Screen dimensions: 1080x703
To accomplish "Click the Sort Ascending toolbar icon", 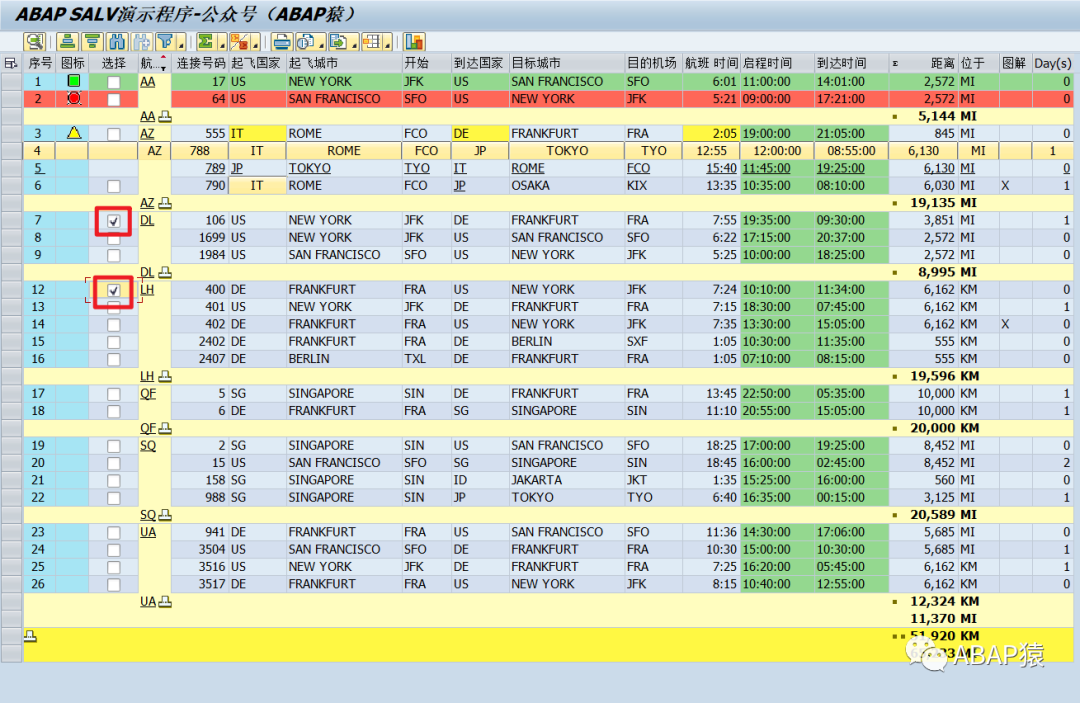I will (x=68, y=42).
